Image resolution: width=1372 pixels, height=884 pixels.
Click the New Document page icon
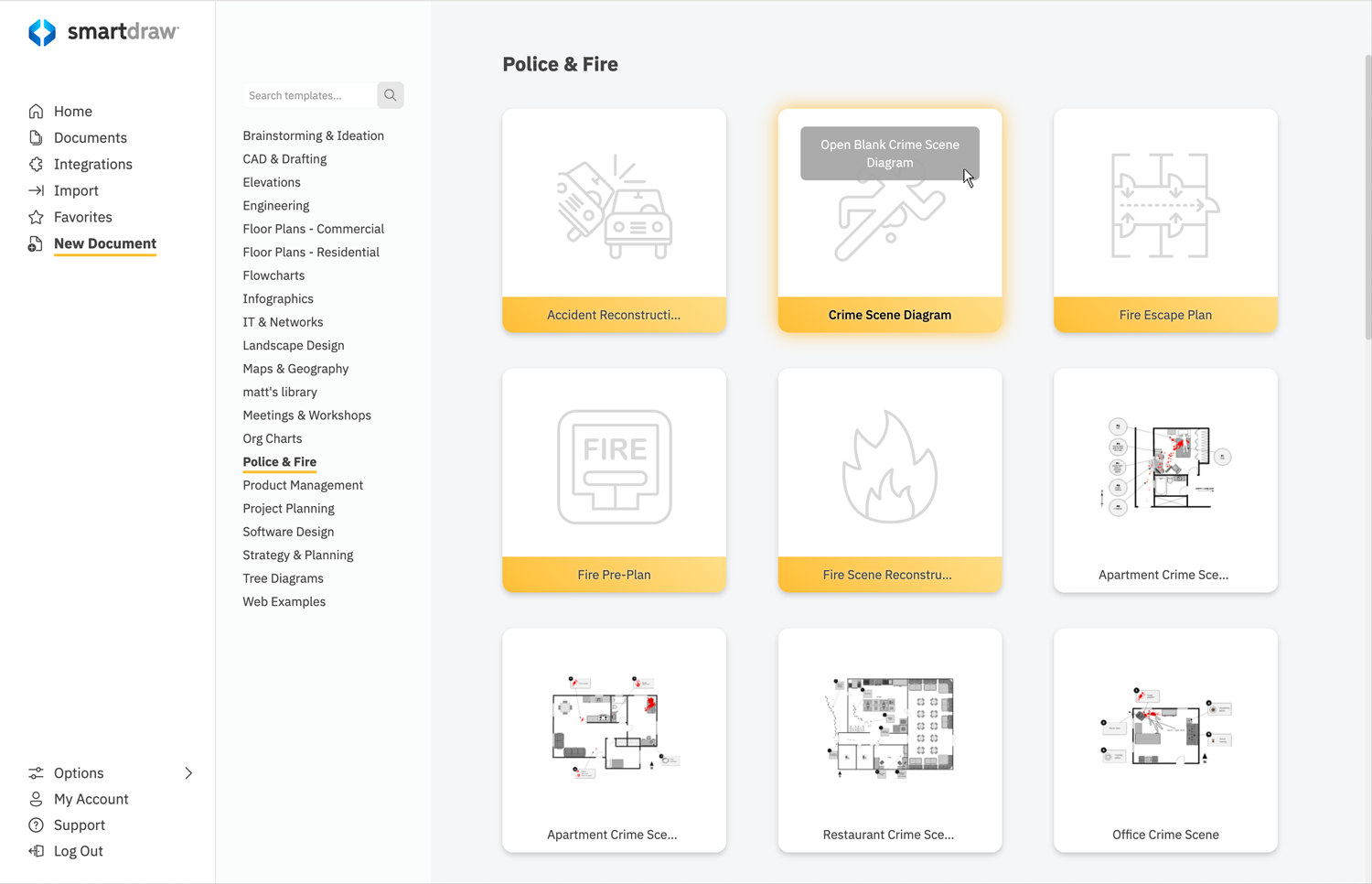tap(35, 243)
